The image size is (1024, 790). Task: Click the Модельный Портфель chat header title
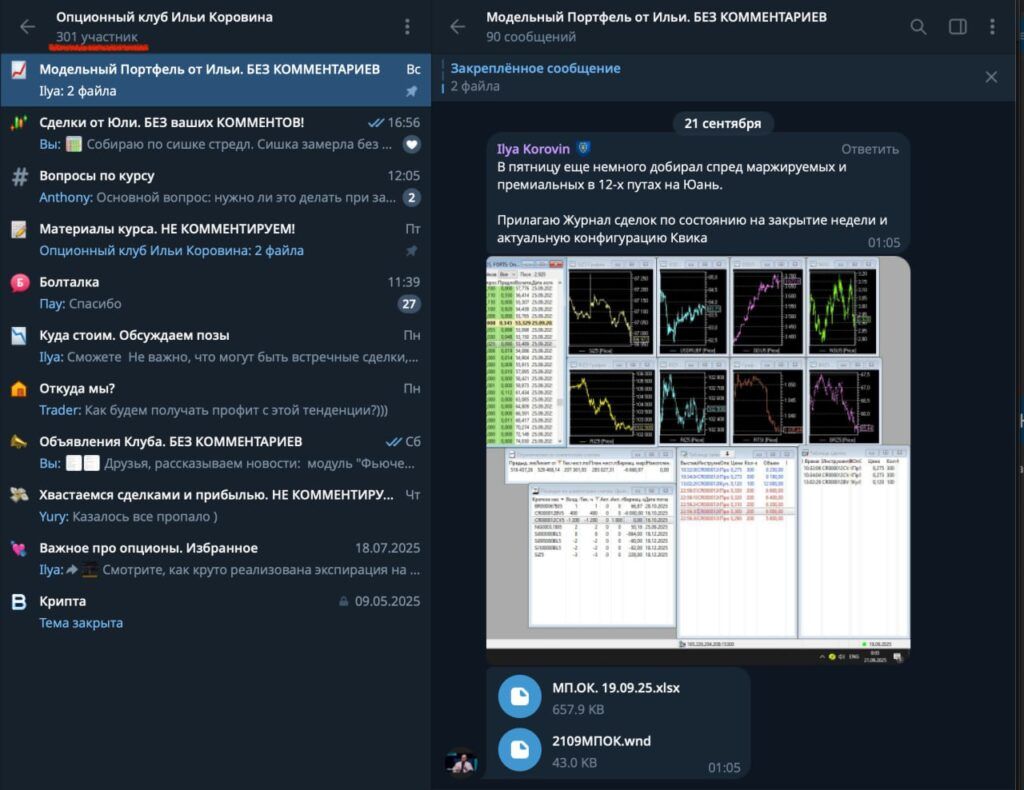coord(656,18)
